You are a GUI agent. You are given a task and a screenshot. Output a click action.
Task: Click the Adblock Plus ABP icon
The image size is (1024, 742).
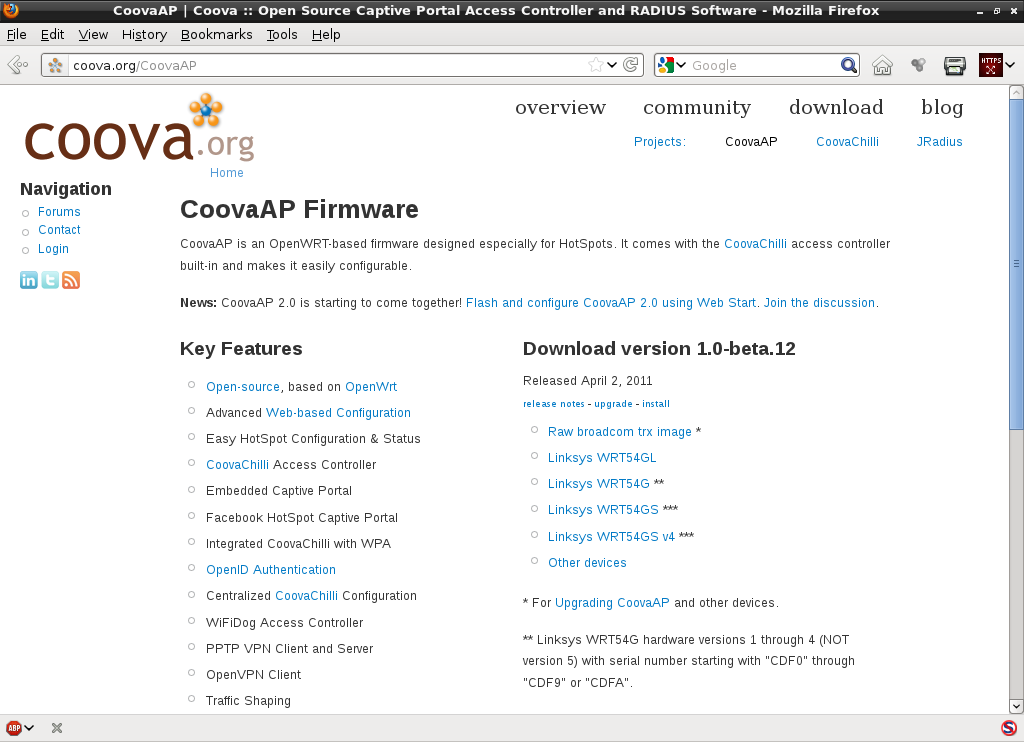(x=14, y=728)
